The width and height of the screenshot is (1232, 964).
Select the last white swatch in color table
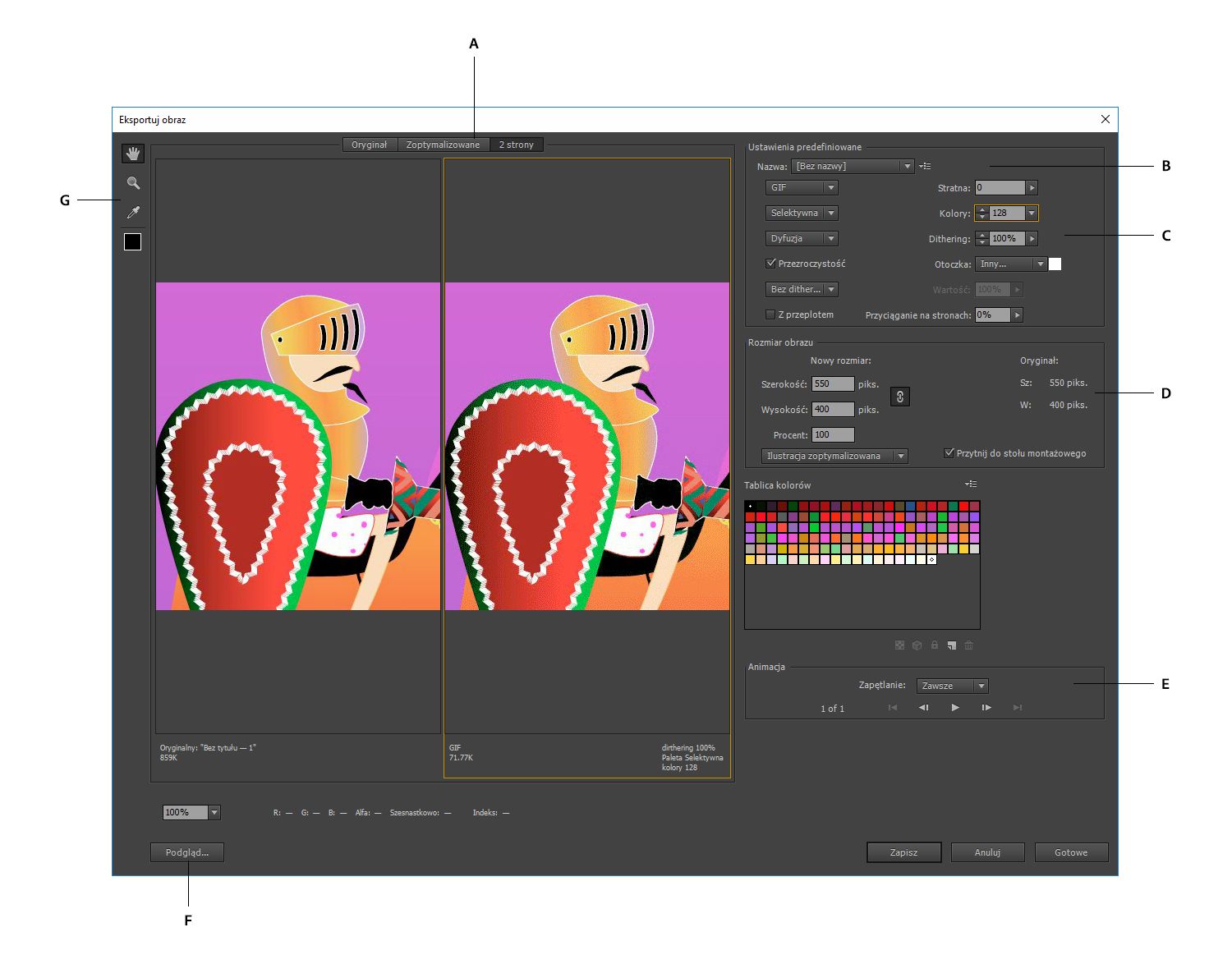(x=931, y=559)
